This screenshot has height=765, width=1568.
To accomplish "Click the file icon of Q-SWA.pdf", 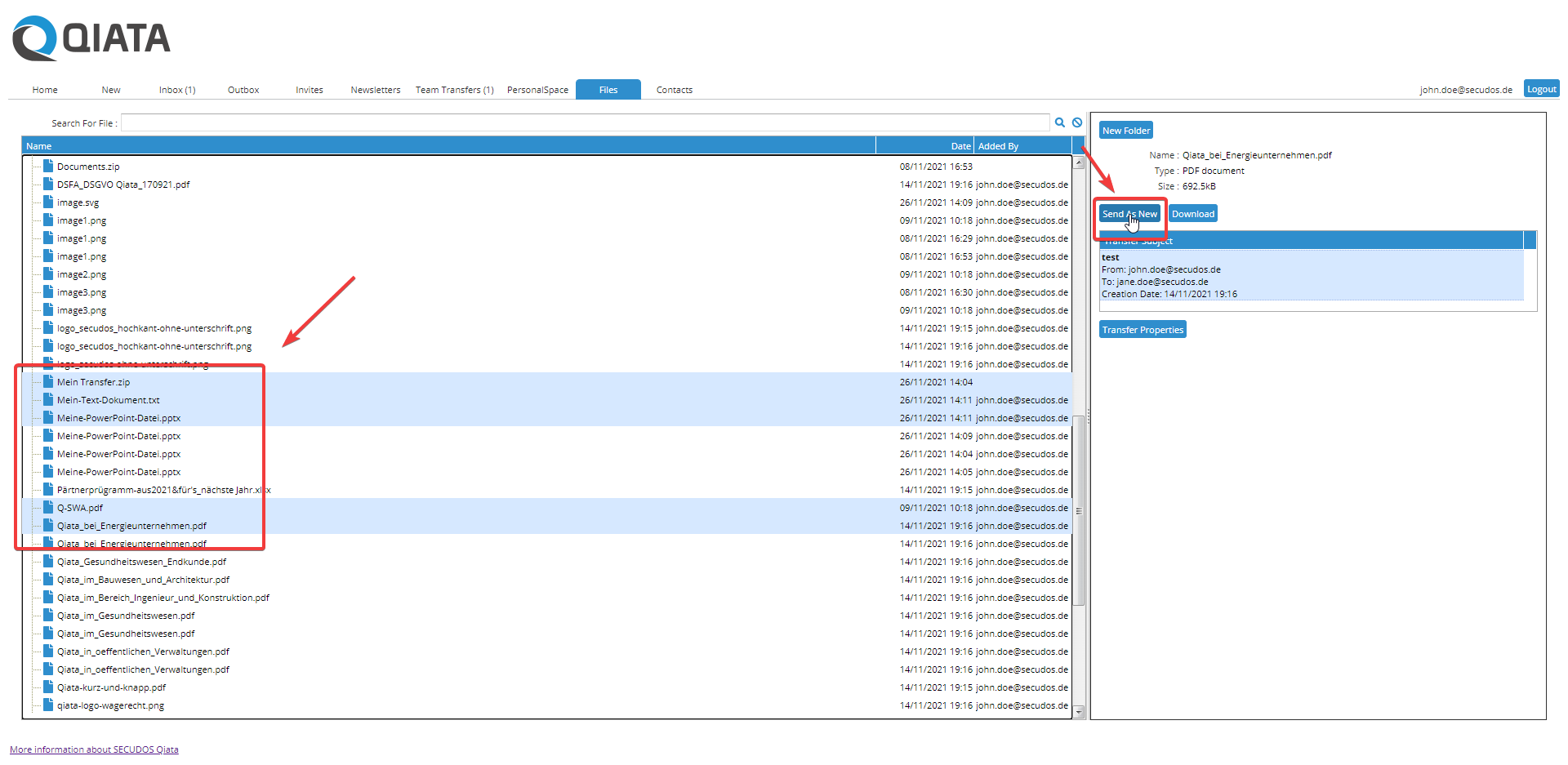I will tap(48, 508).
